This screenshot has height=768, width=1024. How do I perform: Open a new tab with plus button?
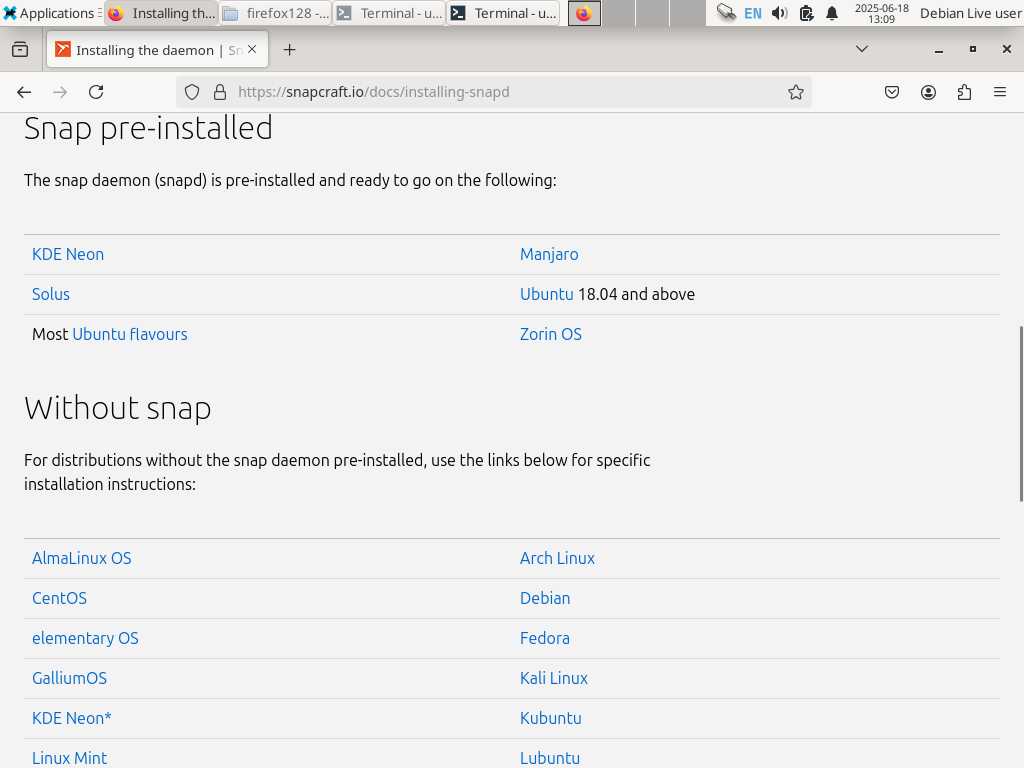[289, 50]
